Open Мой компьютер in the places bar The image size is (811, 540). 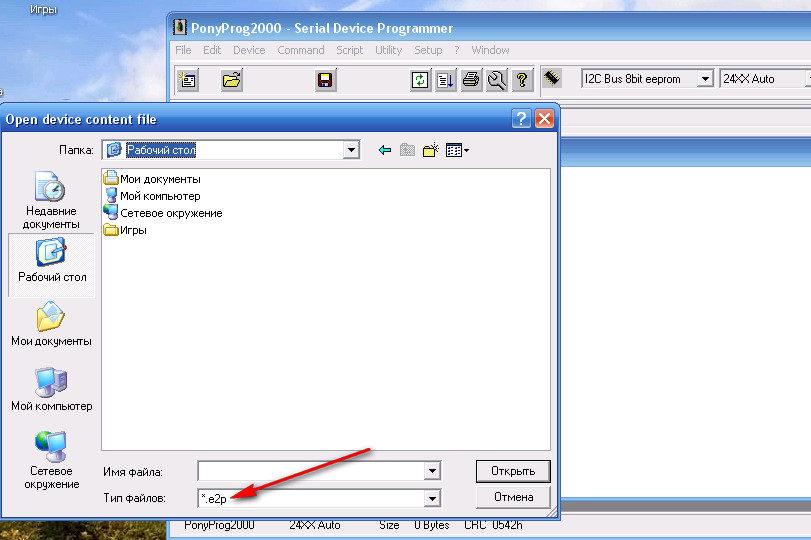coord(51,389)
